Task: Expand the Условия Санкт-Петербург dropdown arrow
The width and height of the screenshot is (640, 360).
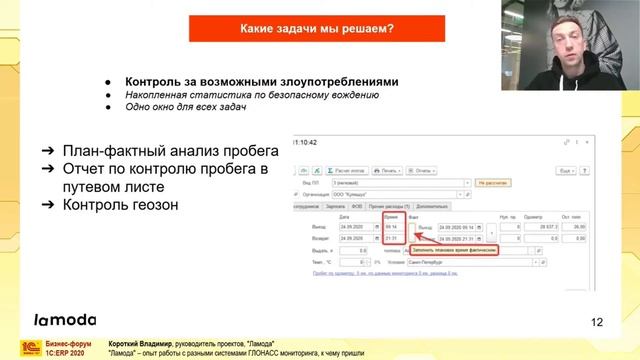Action: (536, 262)
